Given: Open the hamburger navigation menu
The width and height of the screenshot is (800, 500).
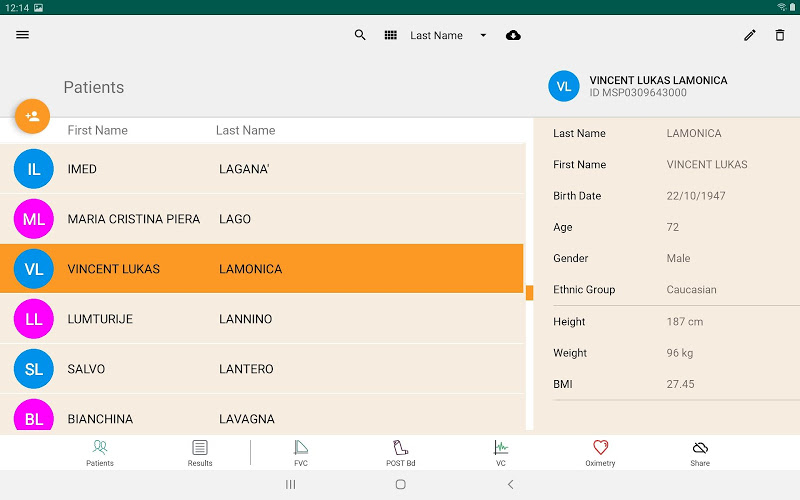Looking at the screenshot, I should tap(22, 35).
